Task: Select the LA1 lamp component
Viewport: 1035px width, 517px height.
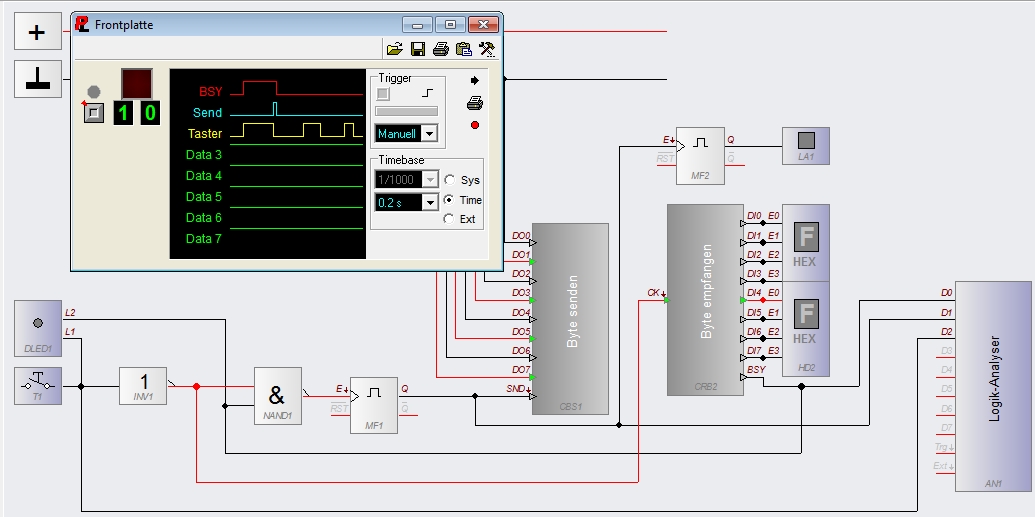Action: 805,146
